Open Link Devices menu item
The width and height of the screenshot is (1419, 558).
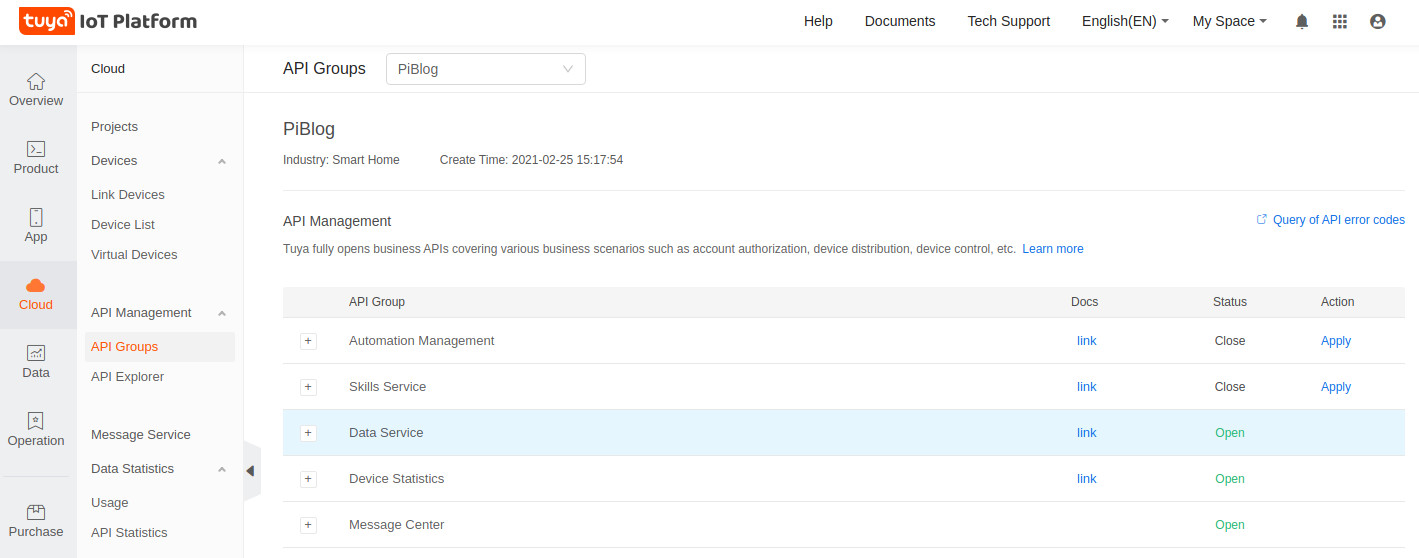(x=128, y=195)
